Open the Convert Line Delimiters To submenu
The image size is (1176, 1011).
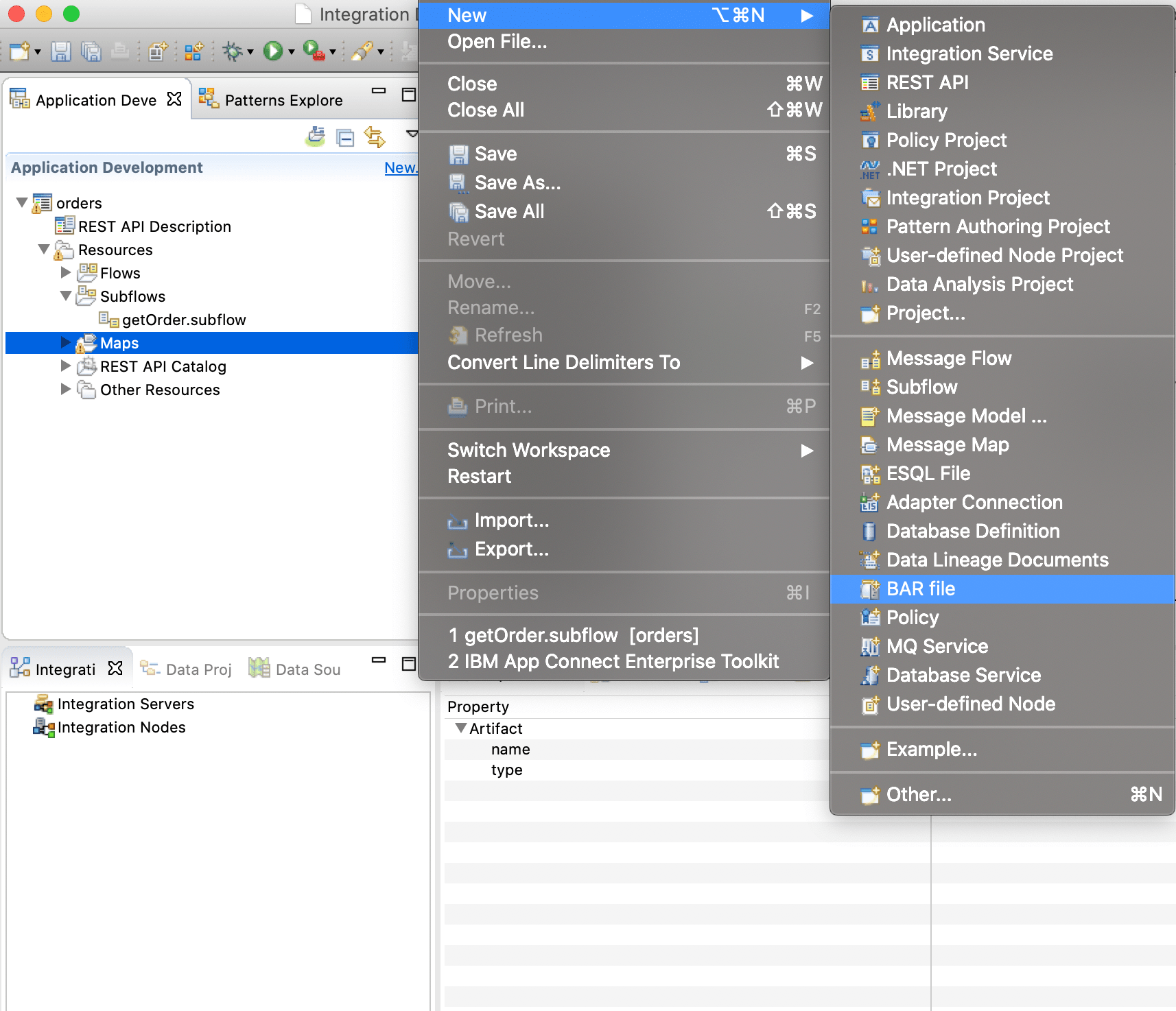pyautogui.click(x=624, y=363)
